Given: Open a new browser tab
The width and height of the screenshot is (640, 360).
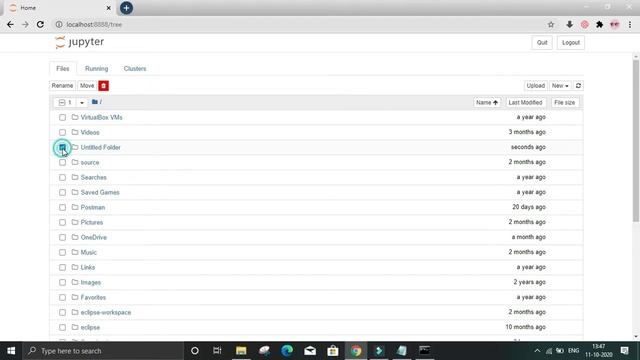Looking at the screenshot, I should pos(126,8).
